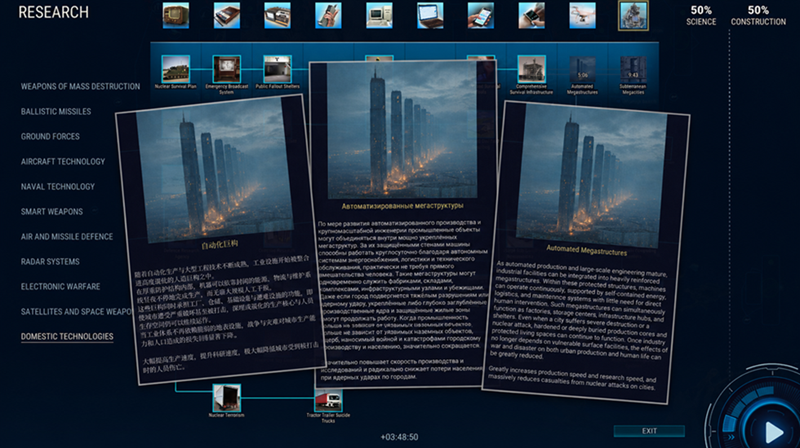Resume game with the play button
The image size is (800, 448).
point(774,432)
